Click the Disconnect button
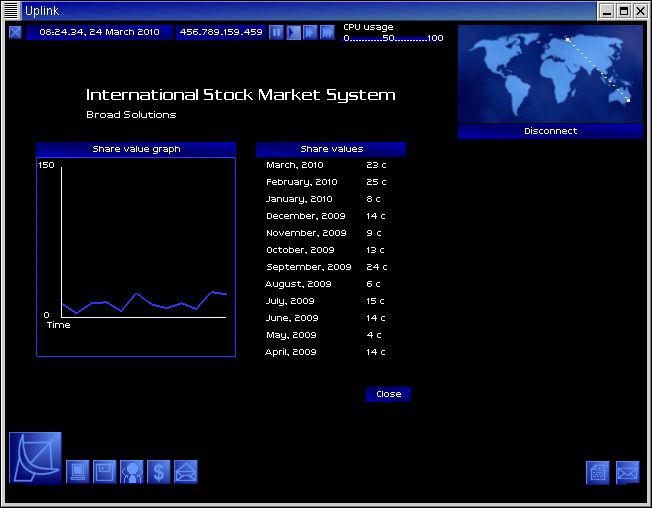Image resolution: width=652 pixels, height=508 pixels. tap(550, 131)
